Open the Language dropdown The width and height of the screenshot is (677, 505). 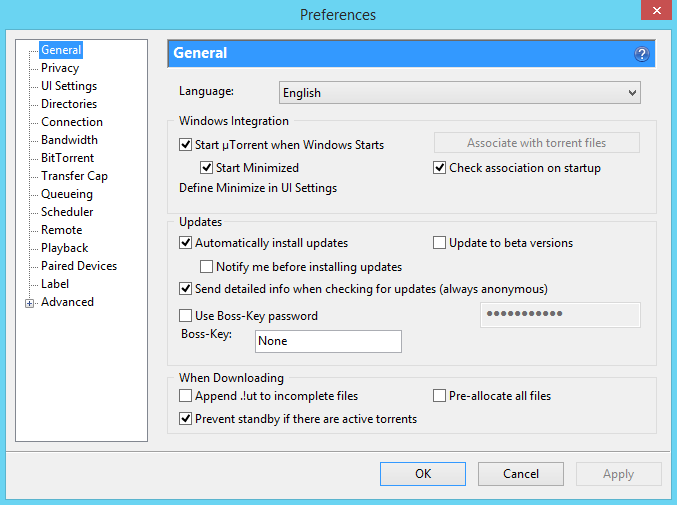tap(460, 93)
